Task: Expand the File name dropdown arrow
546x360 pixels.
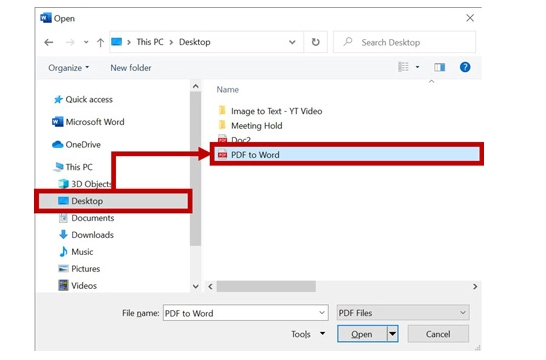Action: 322,313
